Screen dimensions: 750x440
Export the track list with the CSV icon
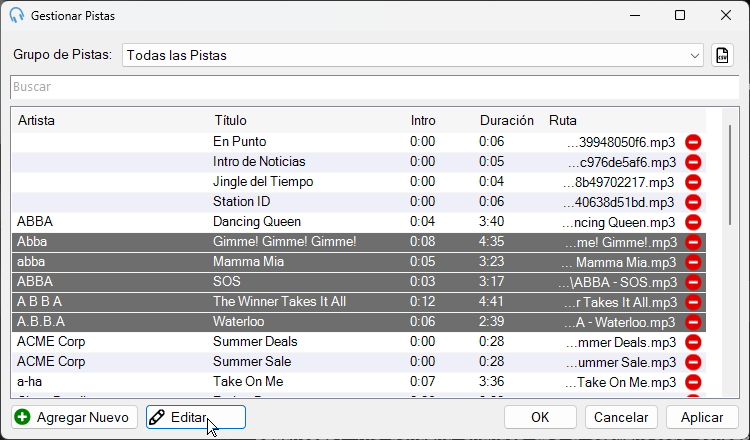tap(722, 55)
